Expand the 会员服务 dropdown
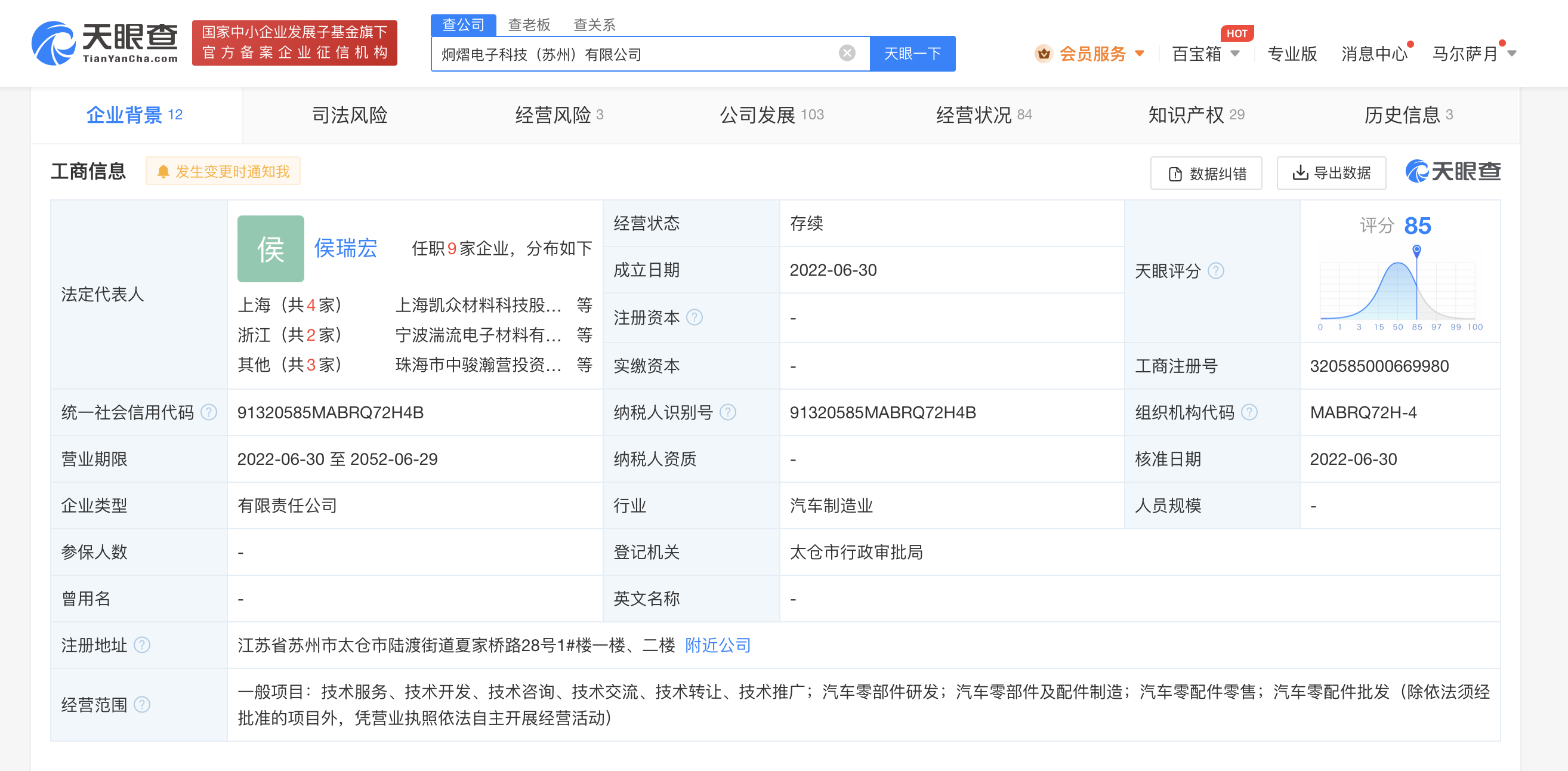Image resolution: width=1568 pixels, height=771 pixels. tap(1140, 54)
